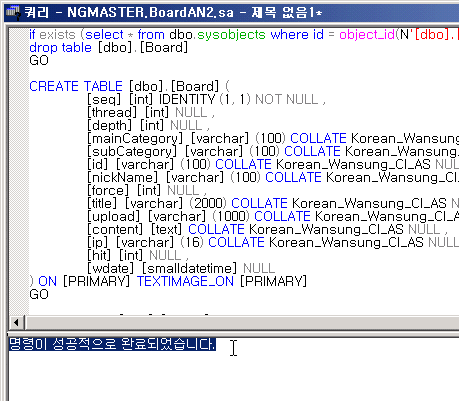Click the '[wdate] [smalldatetime]' line
This screenshot has height=401, width=459.
(x=181, y=268)
